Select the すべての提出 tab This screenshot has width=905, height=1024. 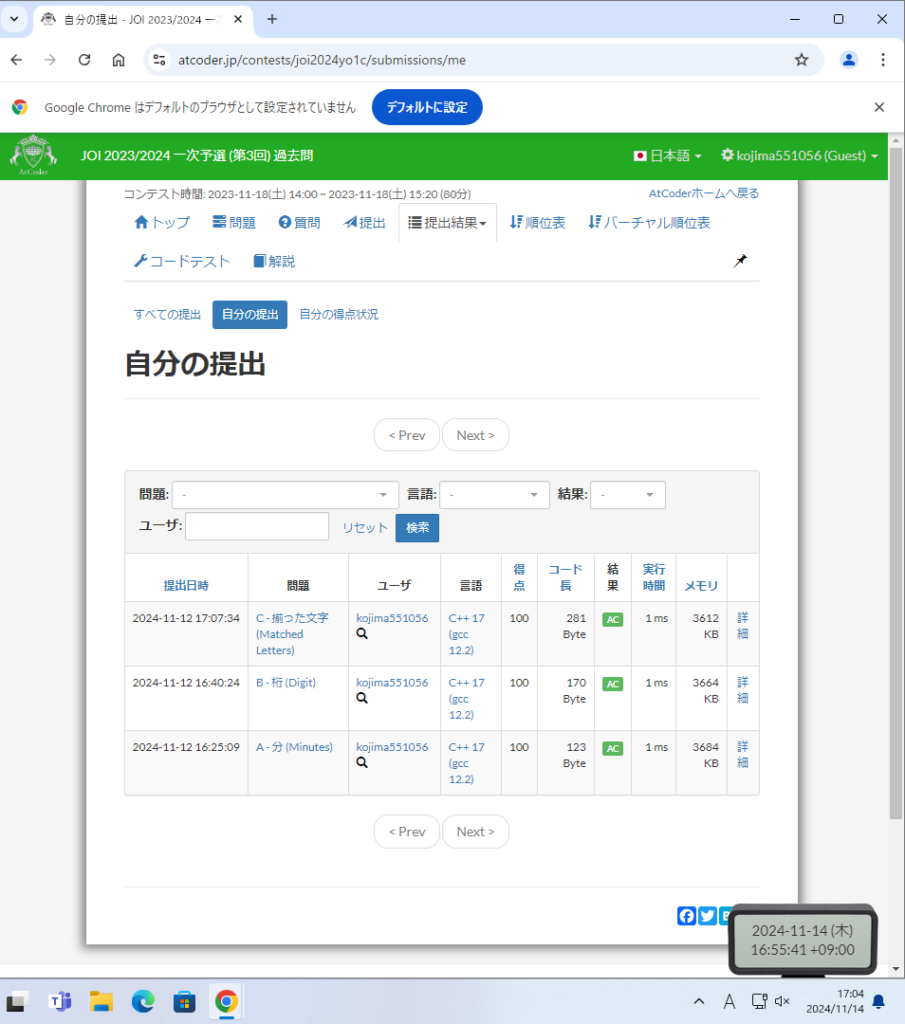(168, 315)
